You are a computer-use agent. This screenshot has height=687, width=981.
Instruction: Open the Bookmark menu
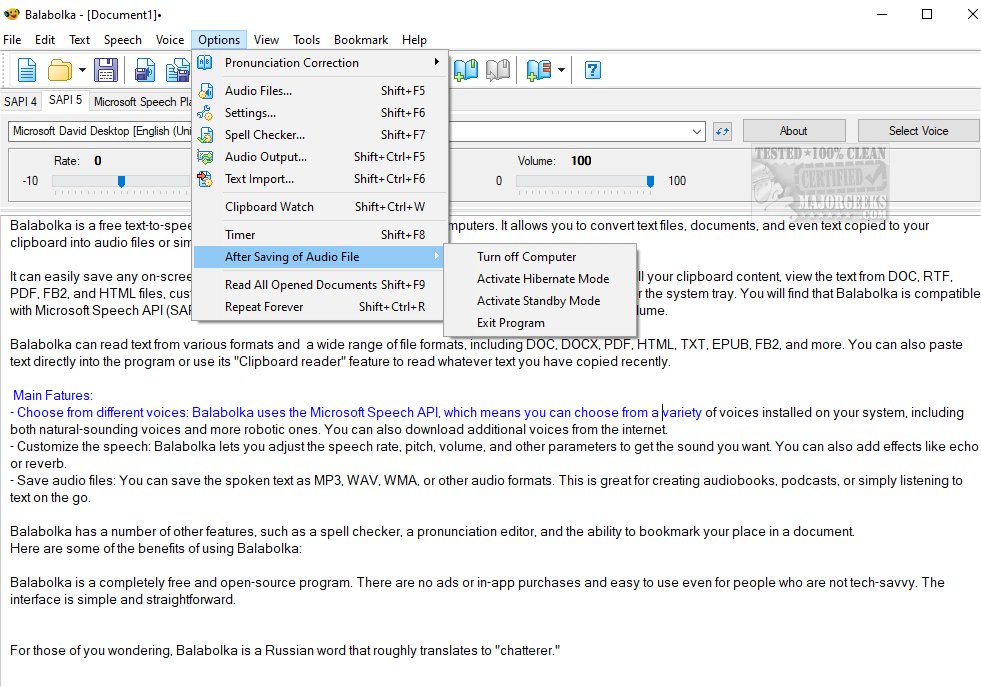click(361, 40)
